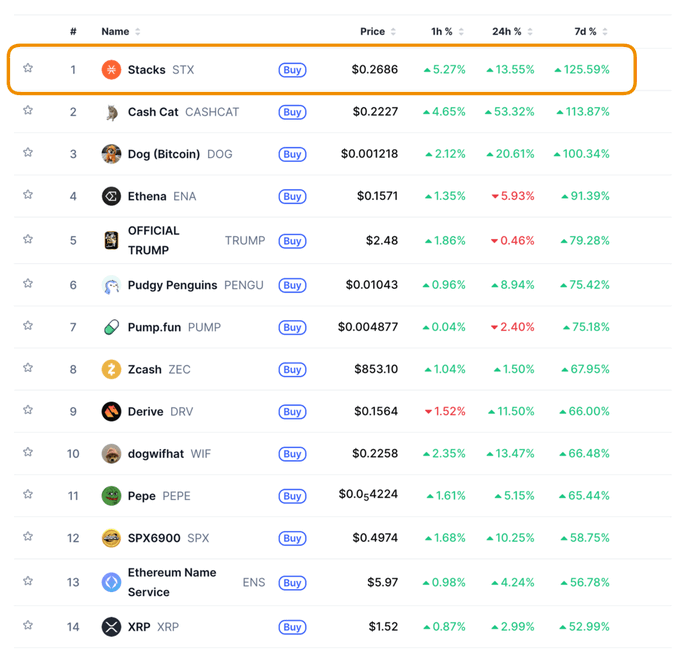
Task: Click Buy for Zcash ZEC
Action: 292,370
